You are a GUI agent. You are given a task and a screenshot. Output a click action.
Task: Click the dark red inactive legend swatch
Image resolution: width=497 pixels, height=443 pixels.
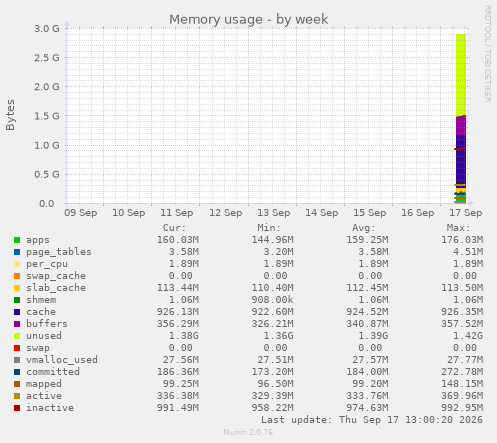tap(17, 408)
